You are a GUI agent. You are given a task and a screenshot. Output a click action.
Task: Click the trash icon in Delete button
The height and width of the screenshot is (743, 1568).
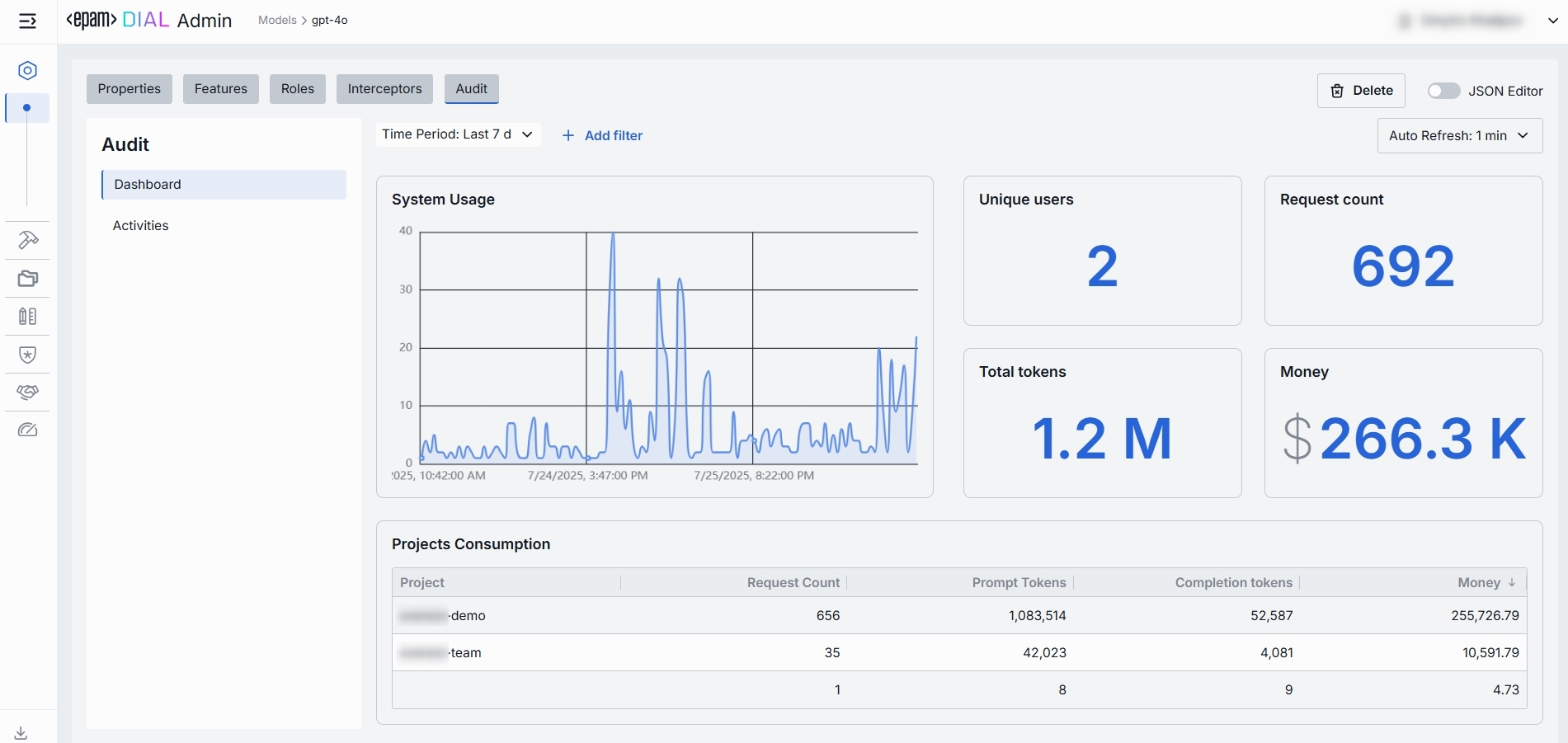pyautogui.click(x=1337, y=91)
